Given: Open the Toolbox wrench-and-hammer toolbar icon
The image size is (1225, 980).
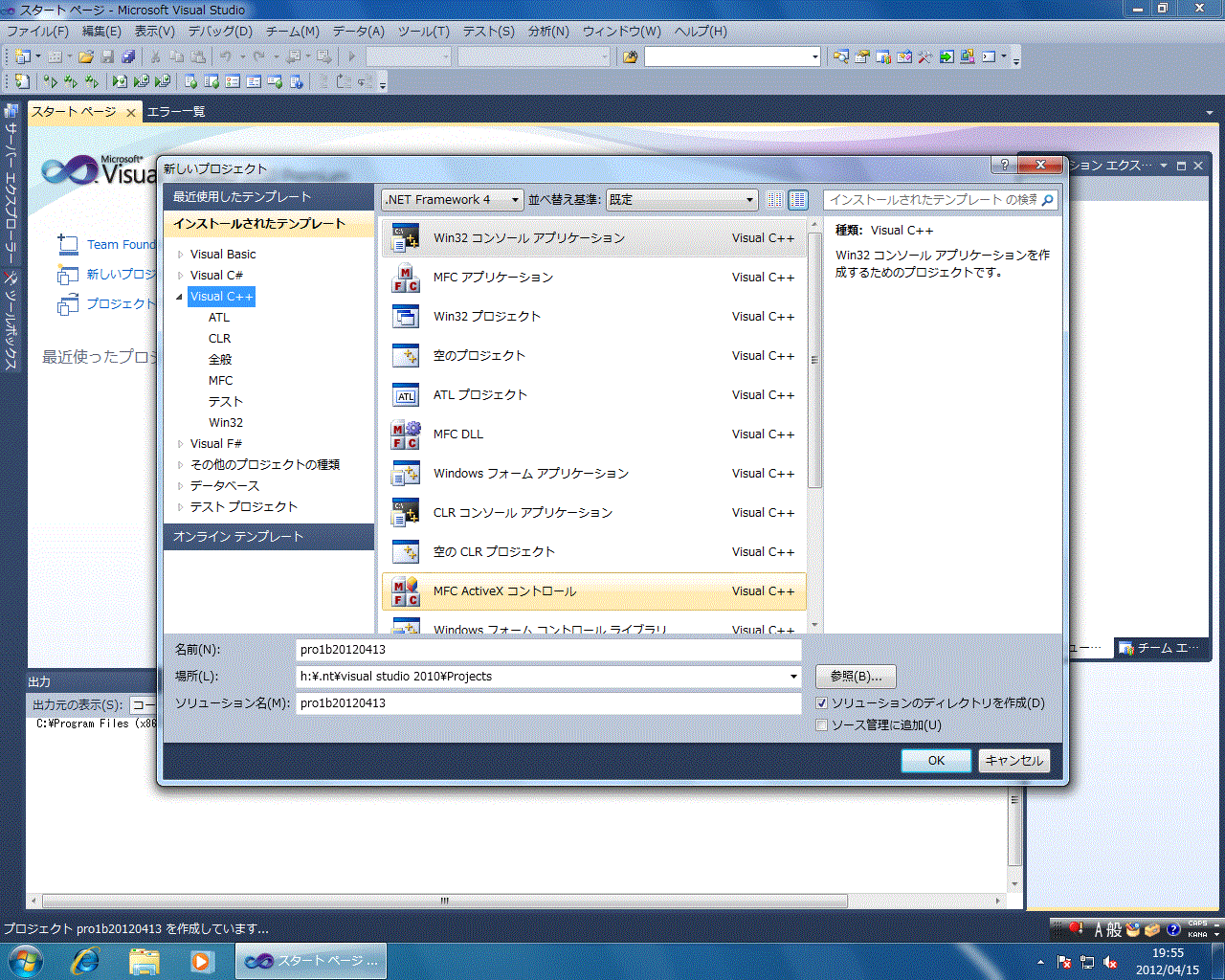Looking at the screenshot, I should pos(925,56).
